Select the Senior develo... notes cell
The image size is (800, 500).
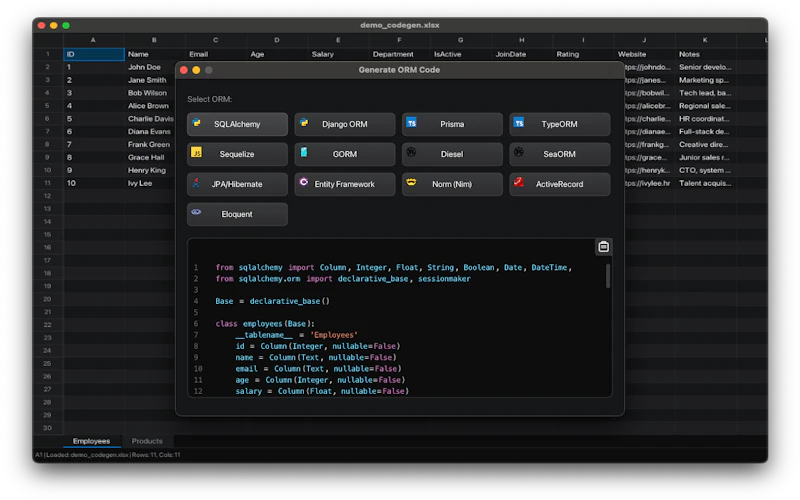coord(706,67)
